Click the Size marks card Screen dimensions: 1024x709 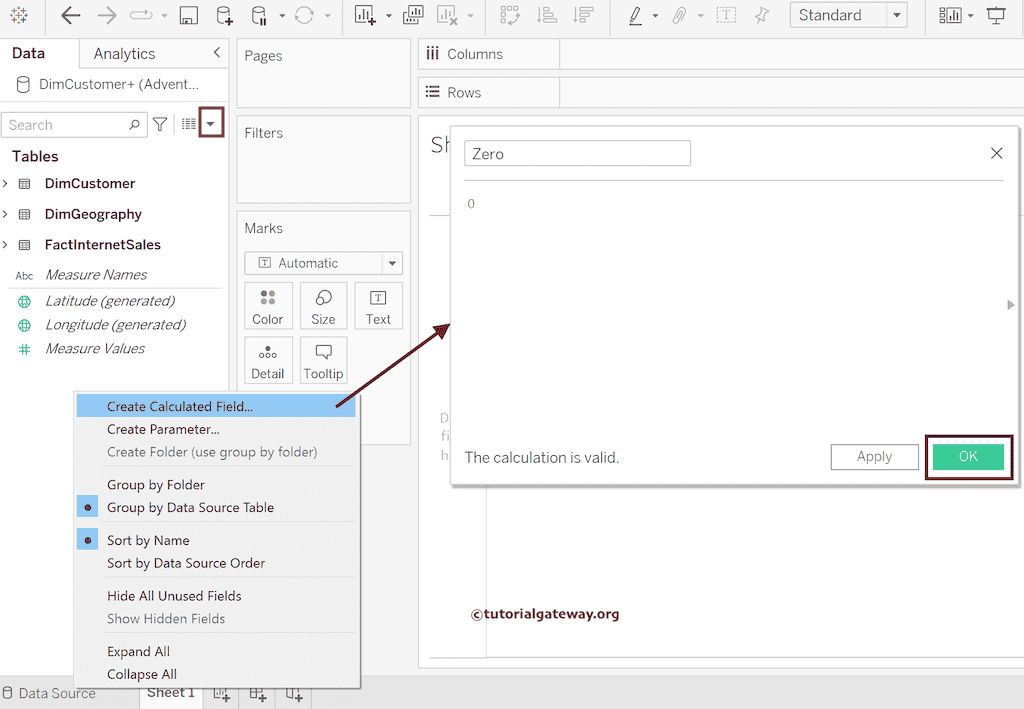point(323,306)
